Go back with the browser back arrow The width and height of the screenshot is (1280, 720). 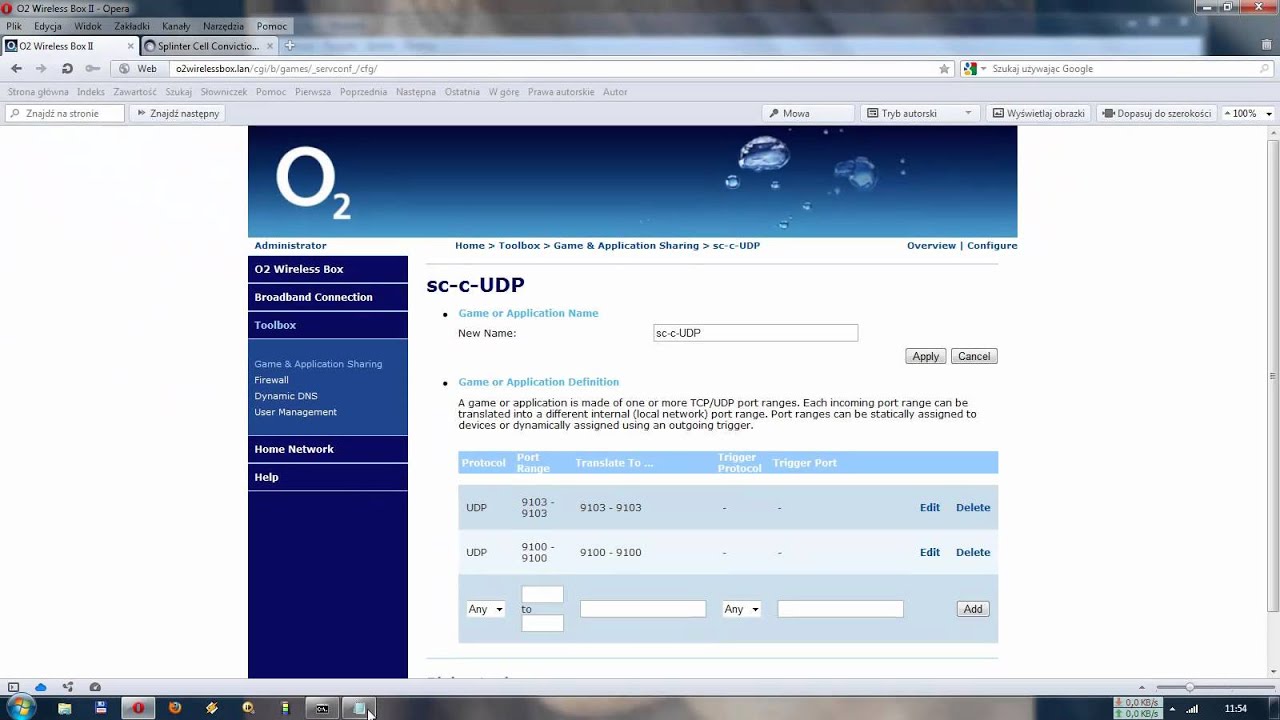[x=16, y=69]
